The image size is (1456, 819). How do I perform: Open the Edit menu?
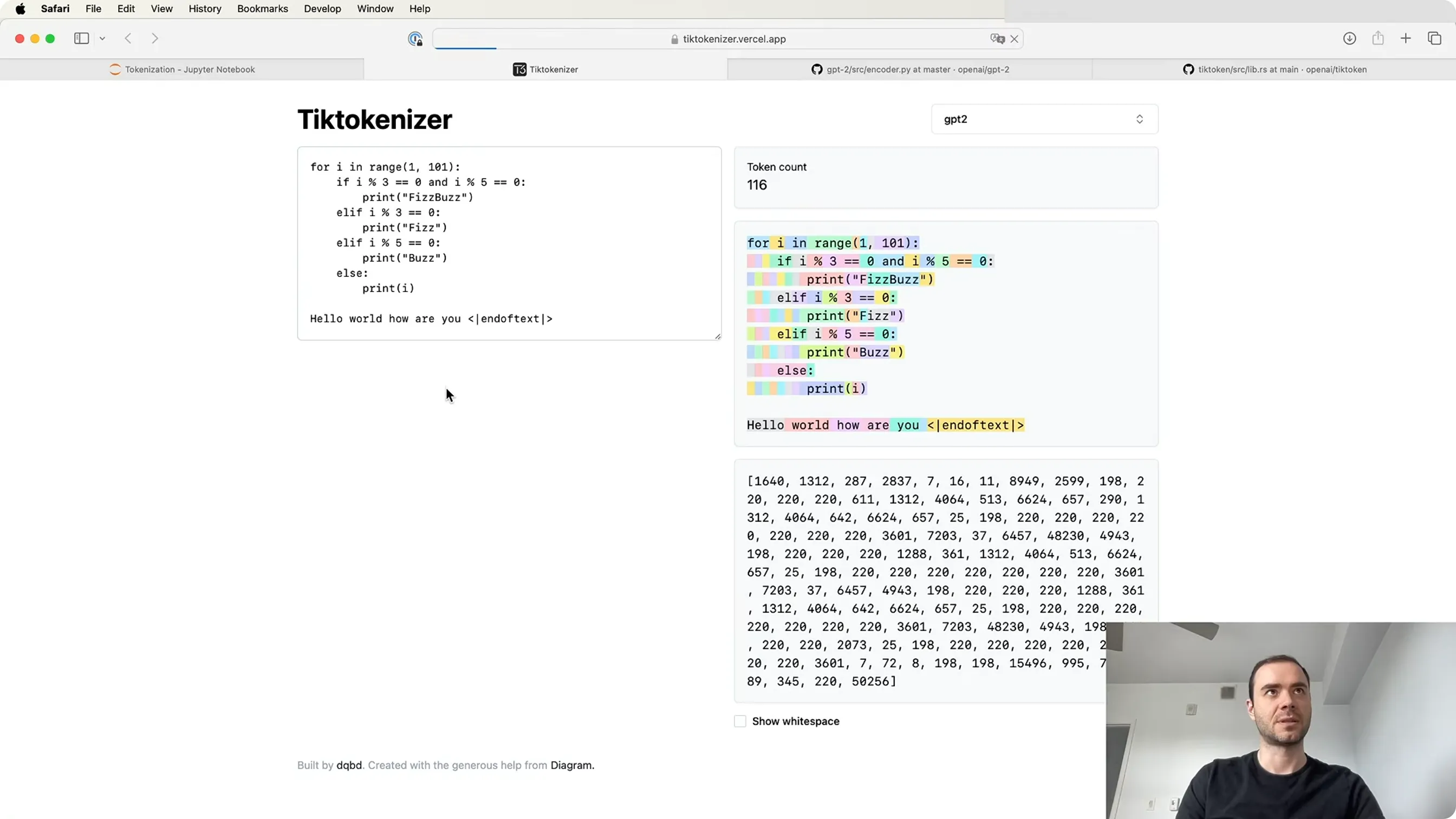click(x=126, y=9)
